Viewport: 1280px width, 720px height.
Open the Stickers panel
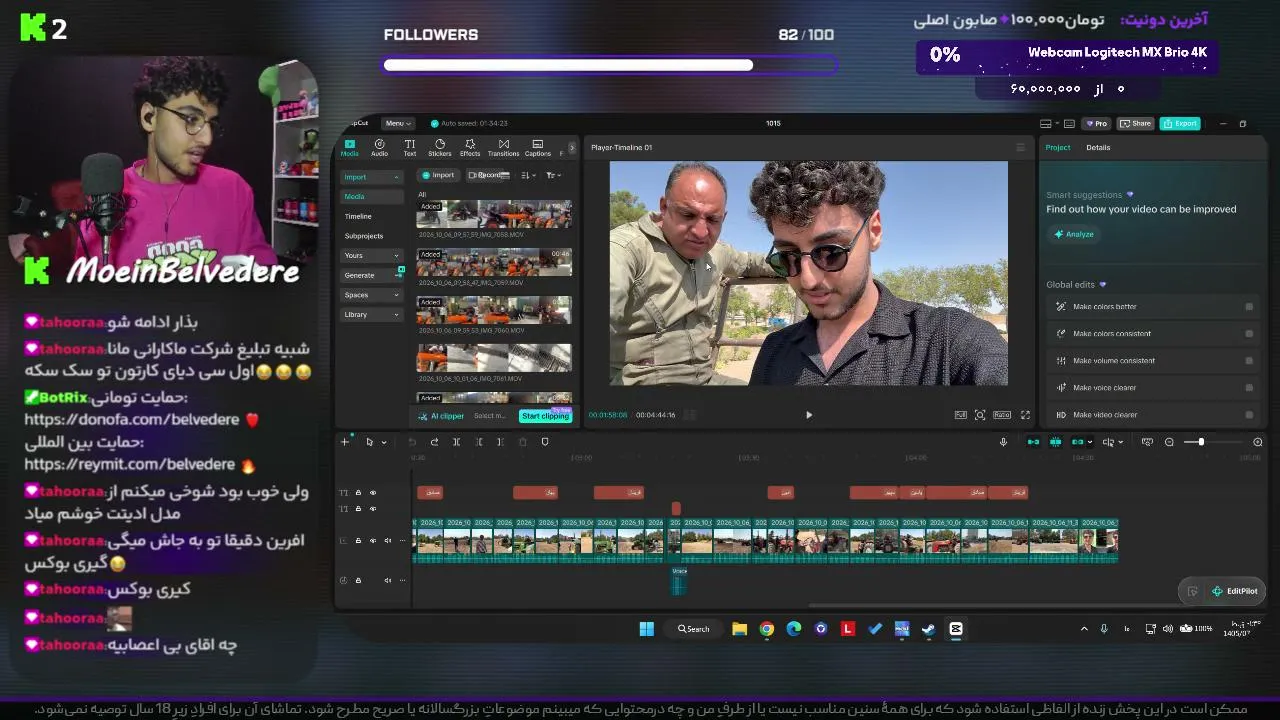point(439,148)
